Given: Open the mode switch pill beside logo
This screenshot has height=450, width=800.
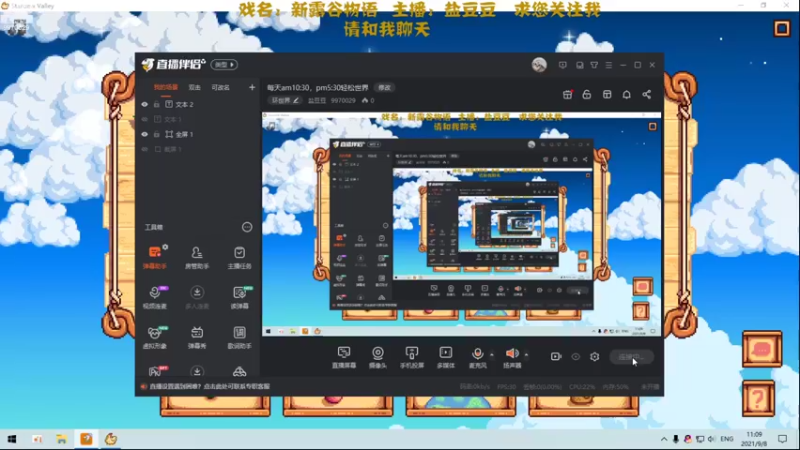Looking at the screenshot, I should coord(224,65).
